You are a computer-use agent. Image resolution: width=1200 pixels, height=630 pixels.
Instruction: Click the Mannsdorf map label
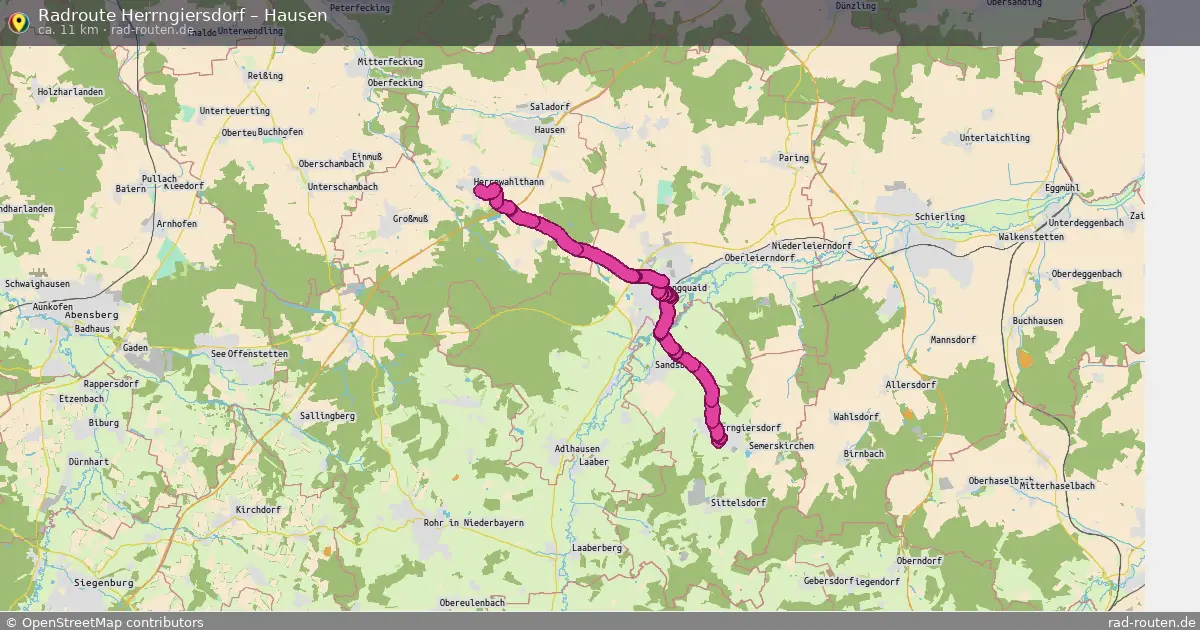coord(951,340)
